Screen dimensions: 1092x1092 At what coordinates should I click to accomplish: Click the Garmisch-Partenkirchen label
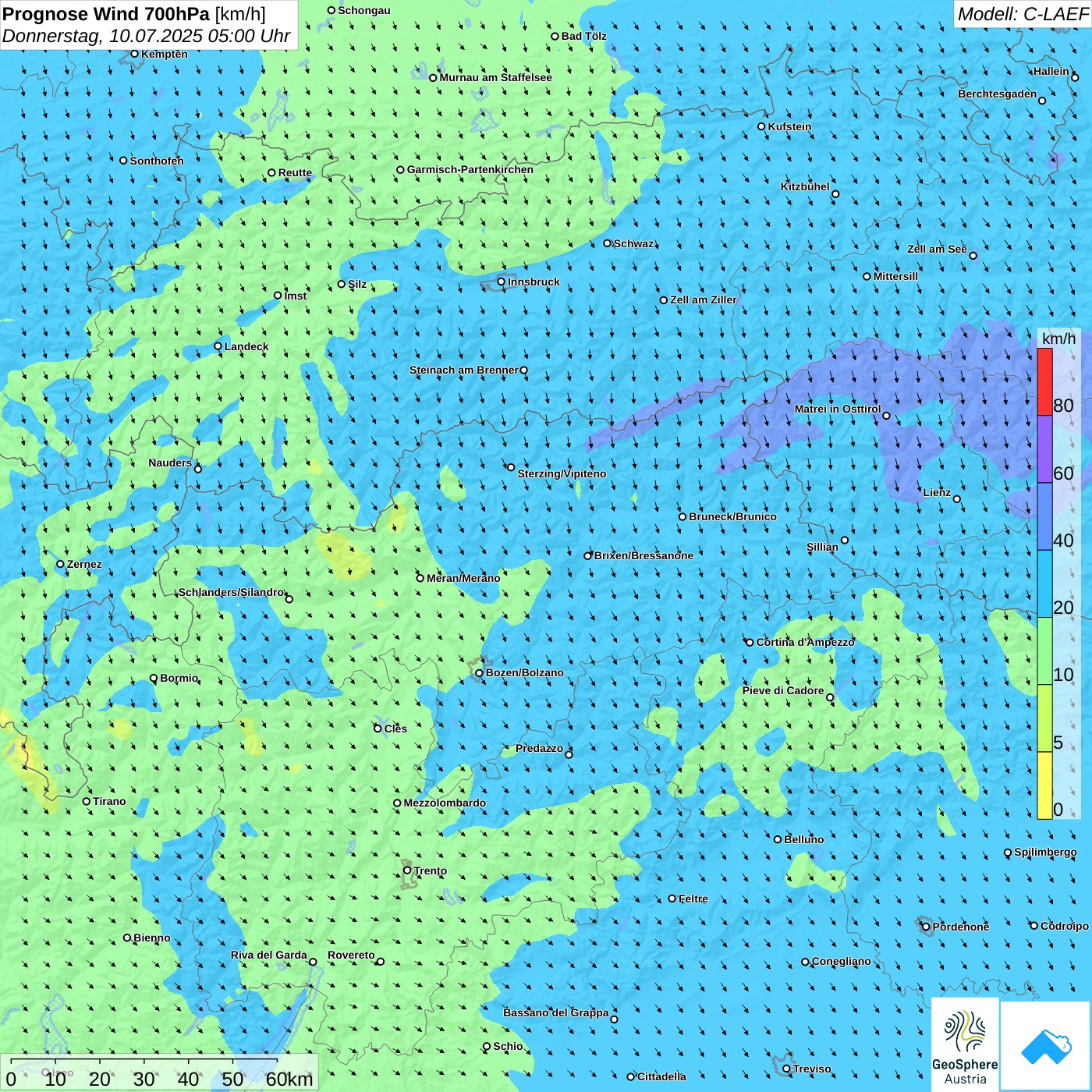470,169
